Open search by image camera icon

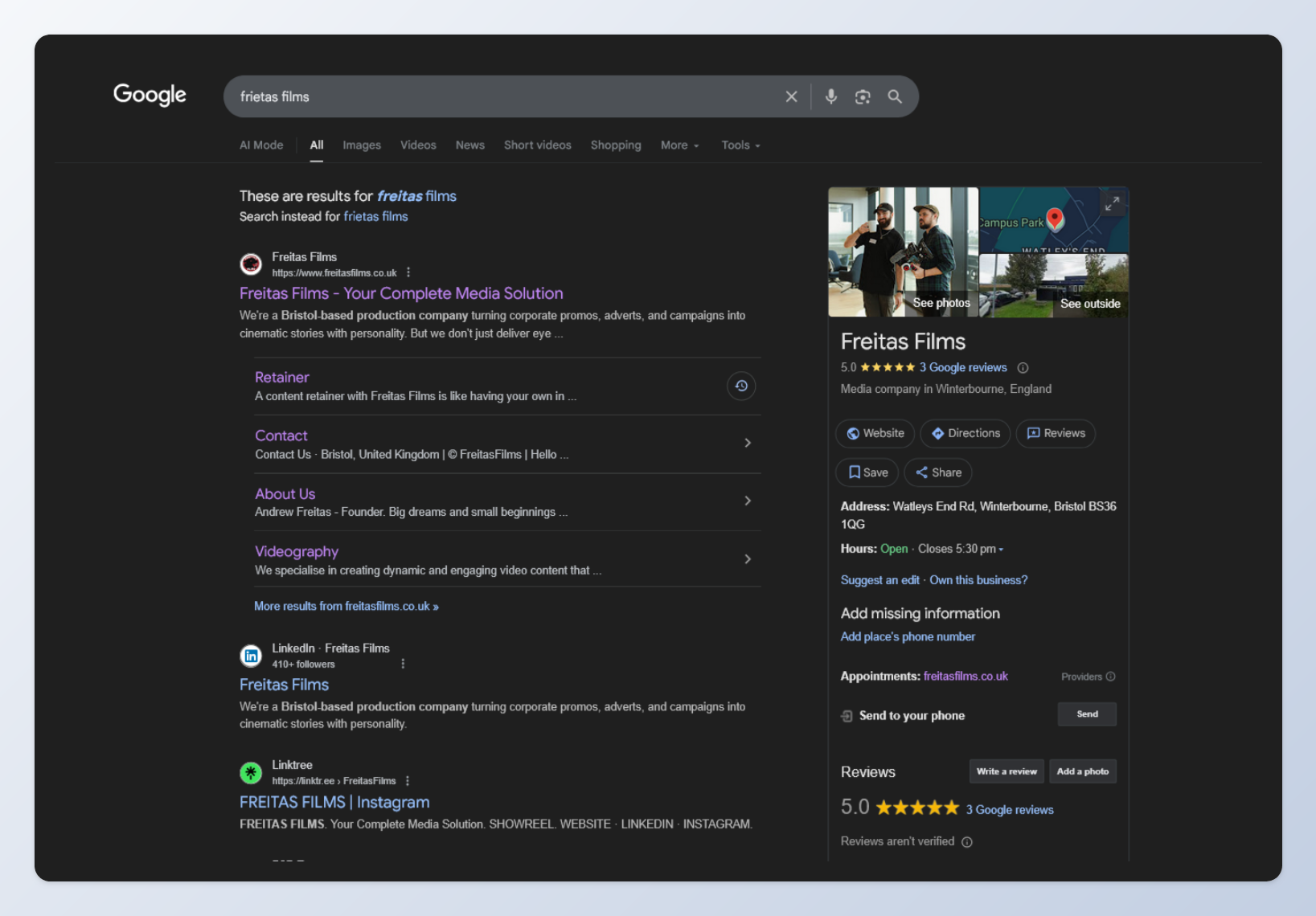pyautogui.click(x=863, y=96)
